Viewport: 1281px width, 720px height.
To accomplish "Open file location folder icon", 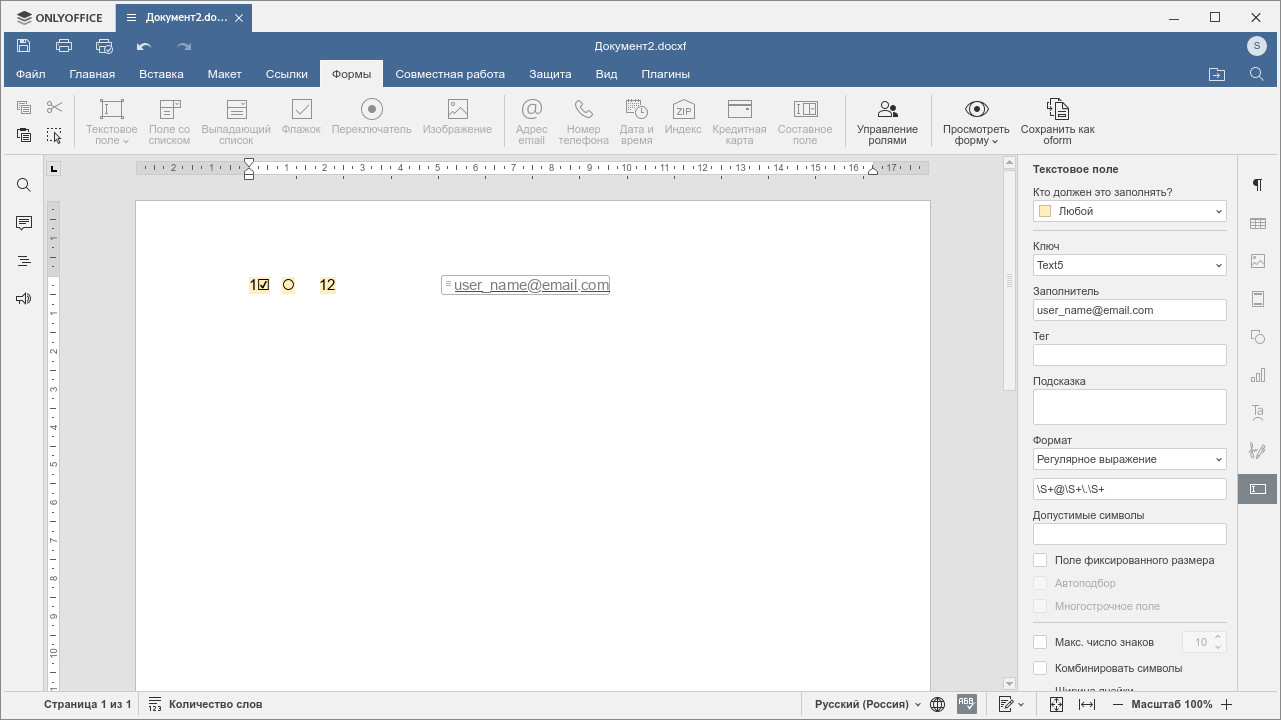I will pyautogui.click(x=1217, y=74).
